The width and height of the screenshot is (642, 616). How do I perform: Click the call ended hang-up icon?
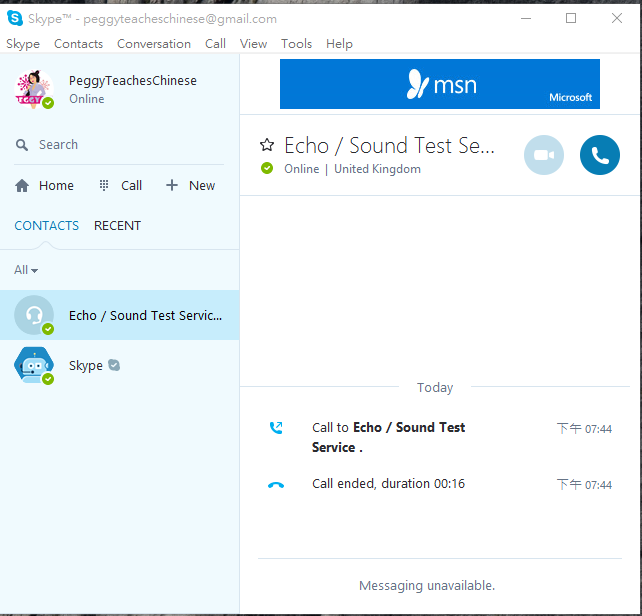point(276,485)
